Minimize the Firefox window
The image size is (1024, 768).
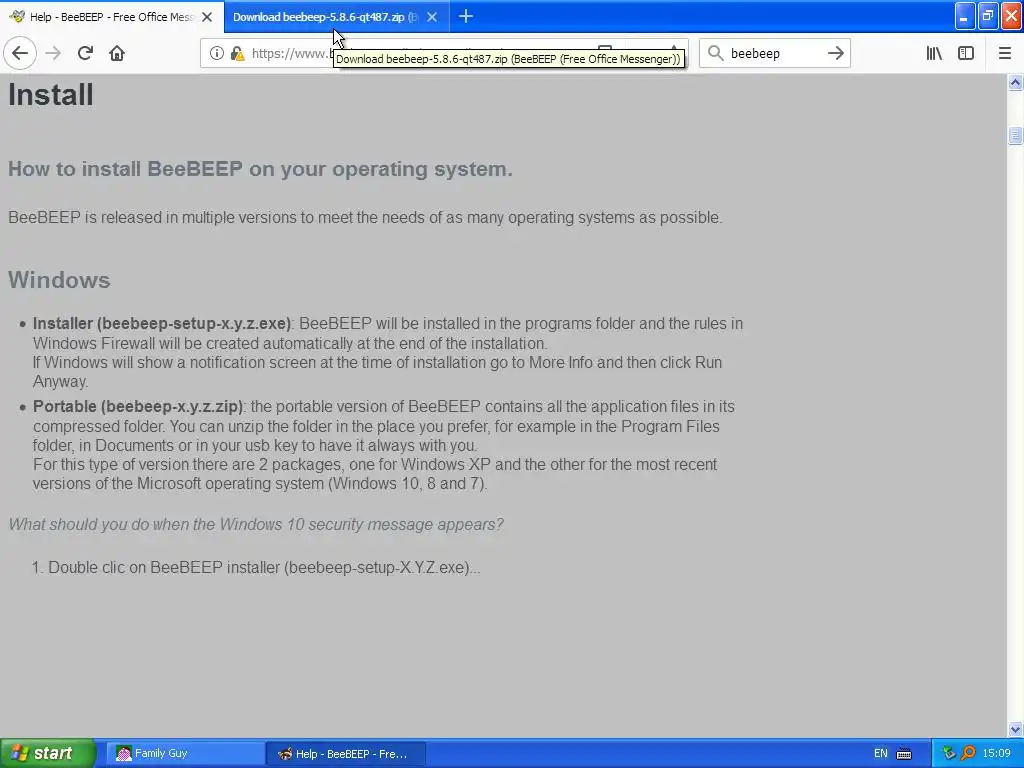[x=965, y=16]
